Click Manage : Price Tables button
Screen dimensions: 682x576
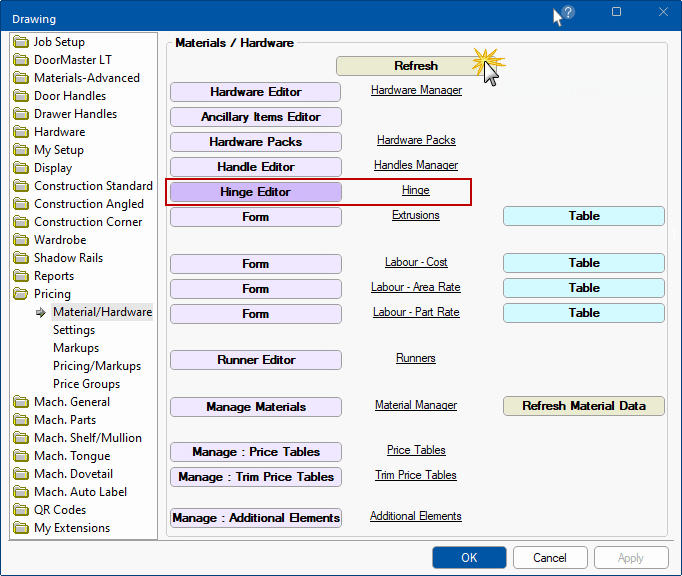[x=256, y=452]
